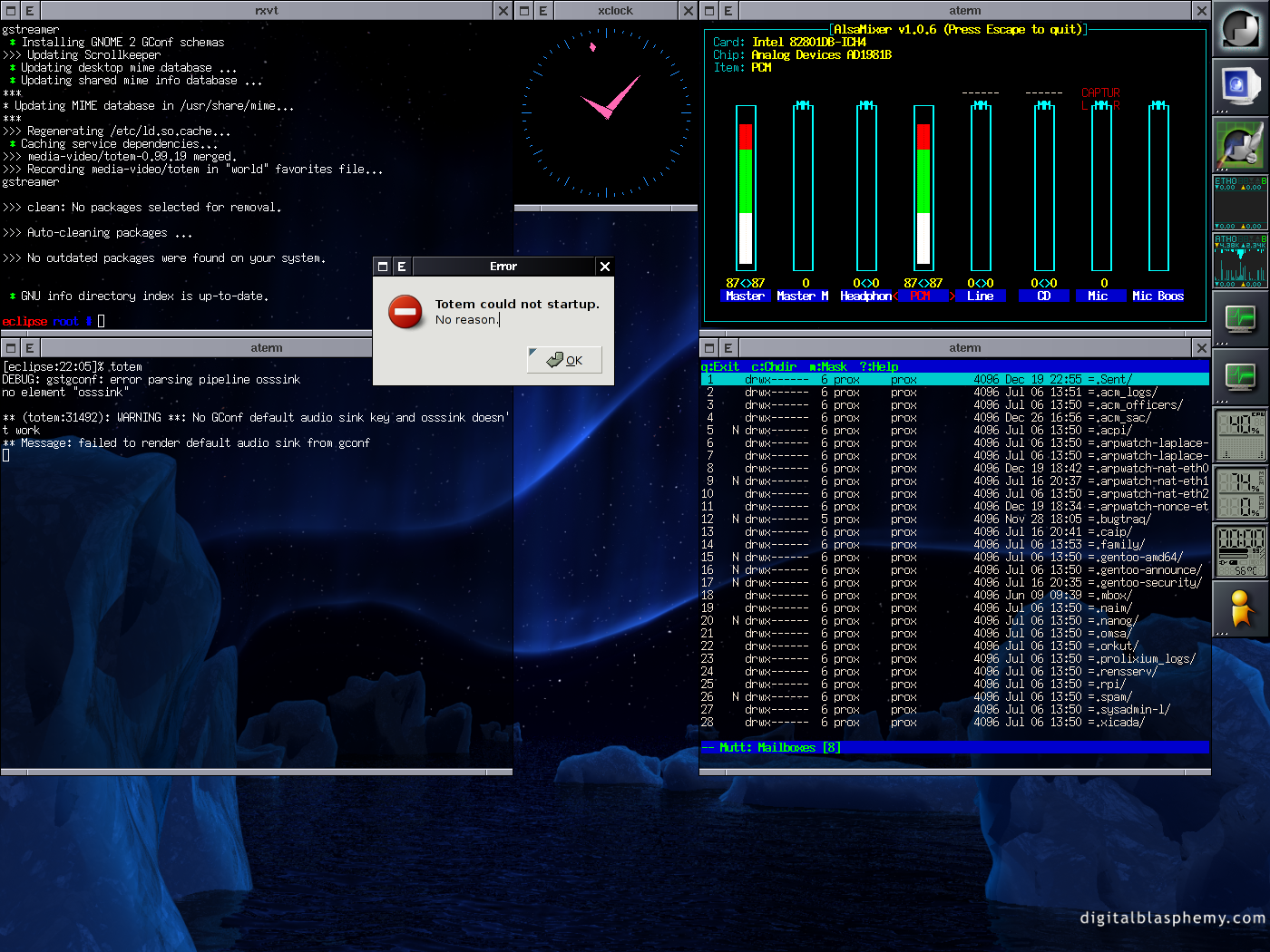This screenshot has height=952, width=1270.
Task: Select the =.bugtraq/ mailbox row
Action: pos(954,520)
